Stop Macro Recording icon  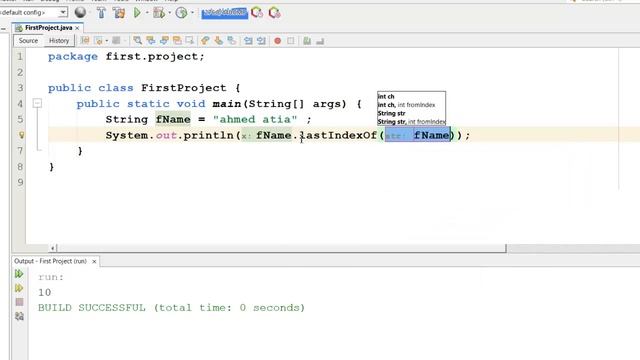coord(291,41)
